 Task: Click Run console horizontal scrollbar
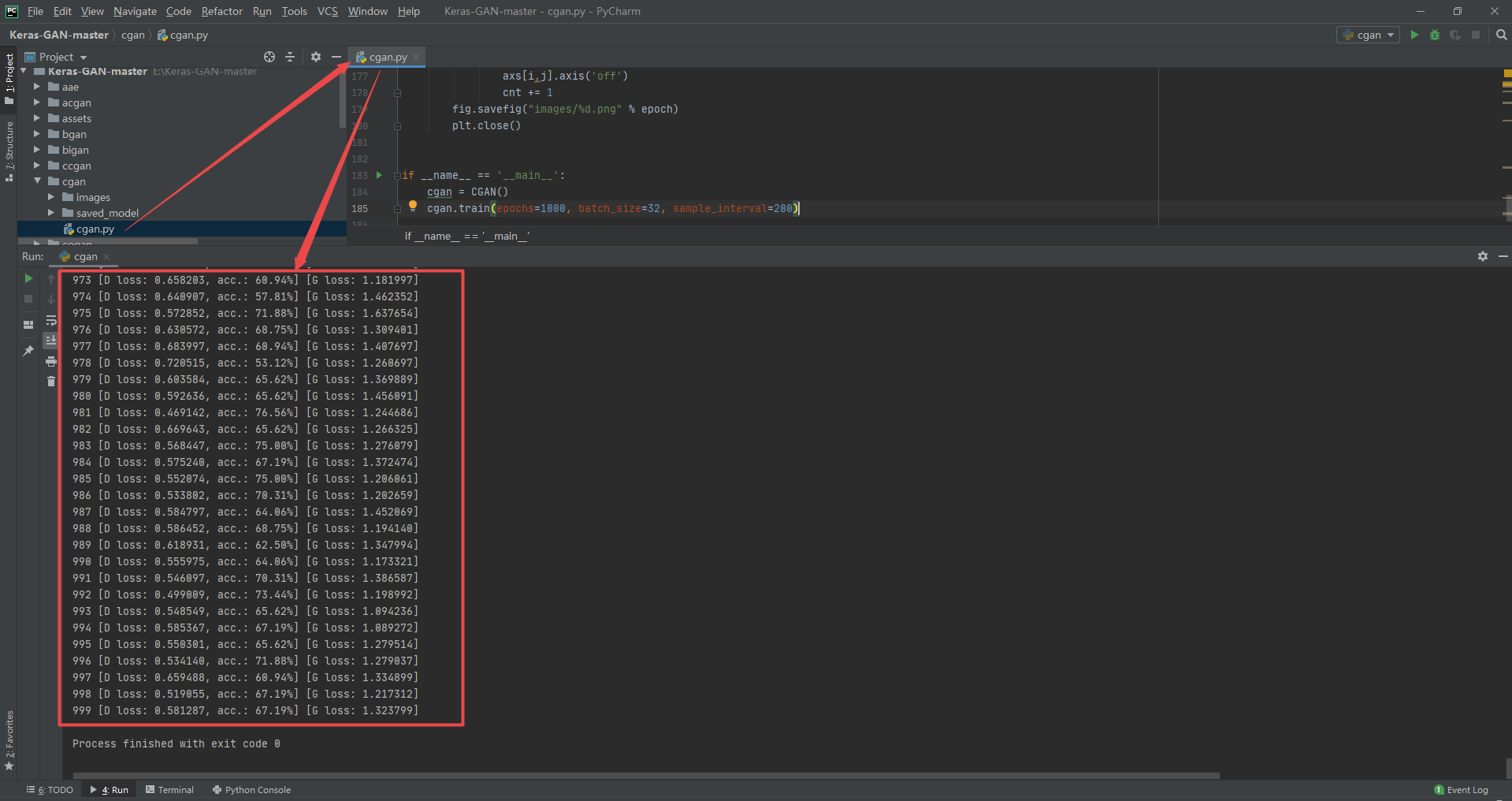[646, 776]
